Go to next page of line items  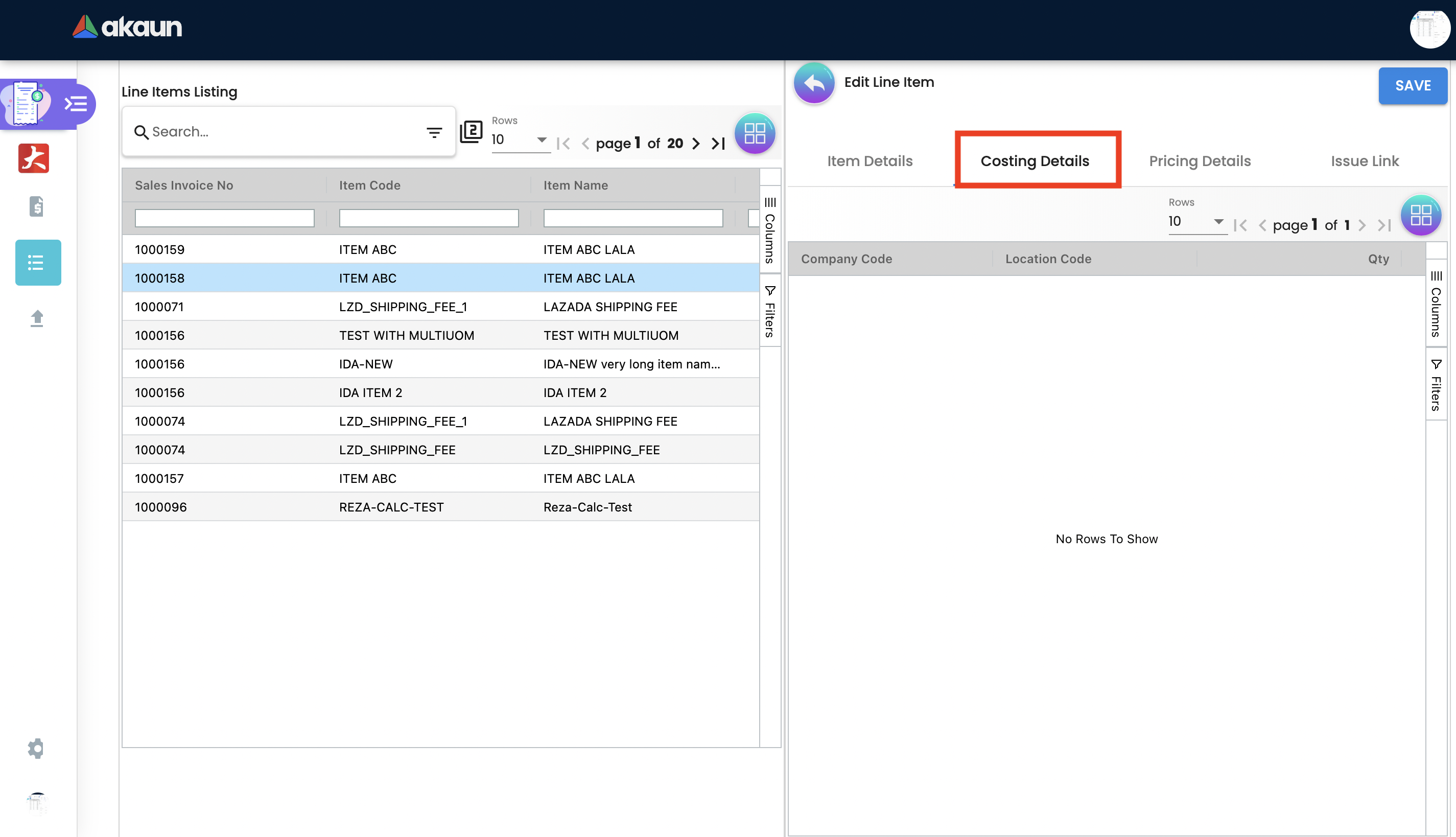pos(696,143)
